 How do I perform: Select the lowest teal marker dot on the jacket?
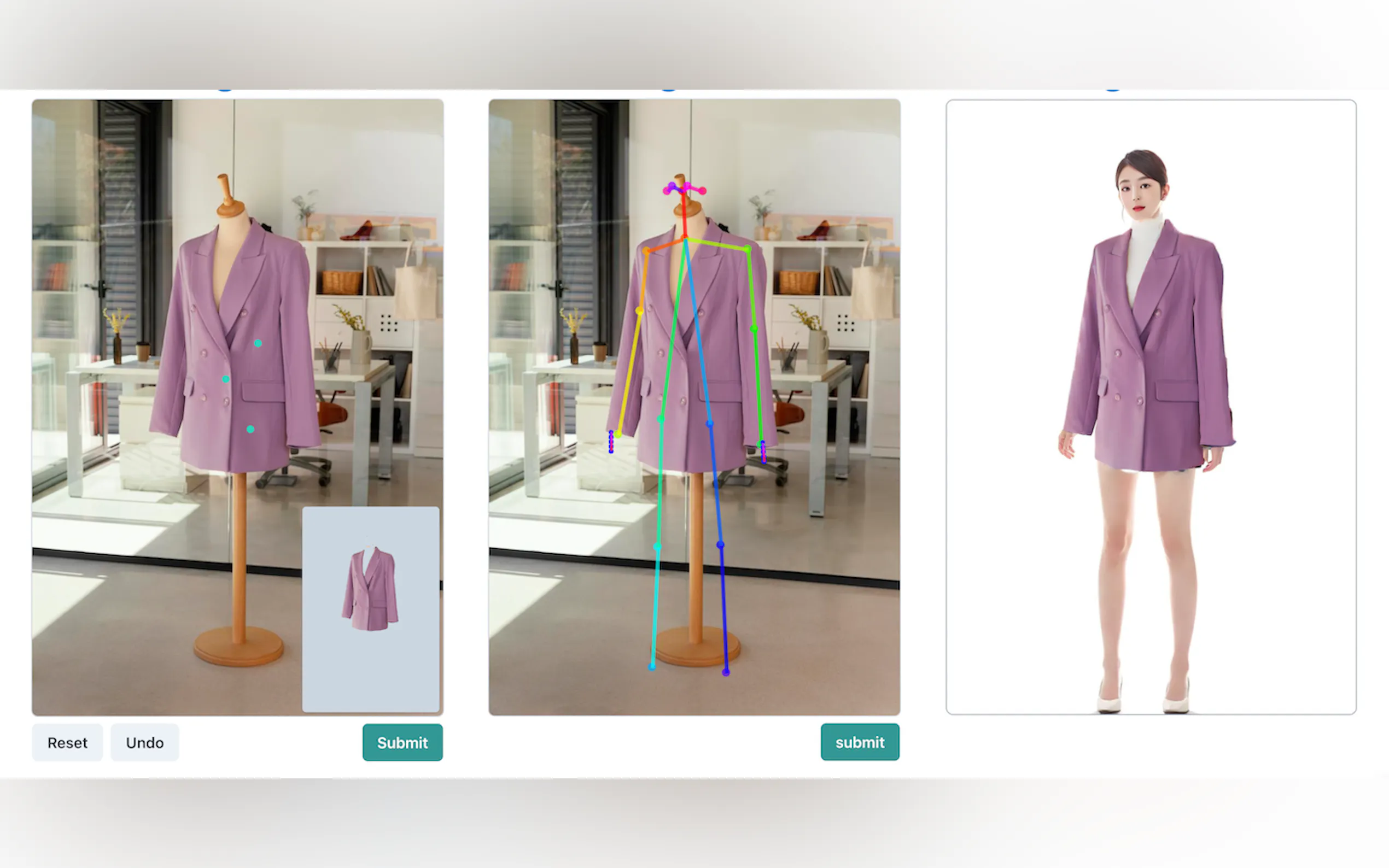(x=250, y=430)
